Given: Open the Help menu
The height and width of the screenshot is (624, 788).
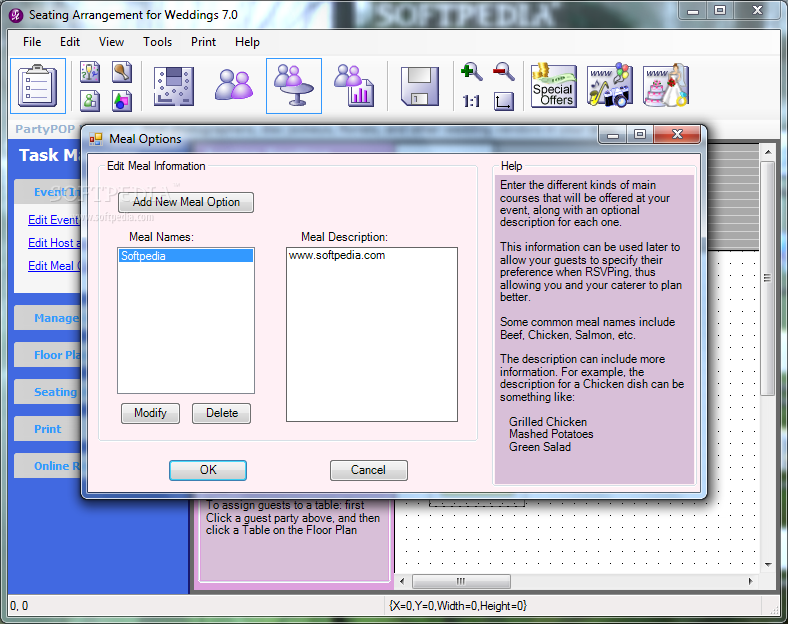Looking at the screenshot, I should click(x=247, y=42).
